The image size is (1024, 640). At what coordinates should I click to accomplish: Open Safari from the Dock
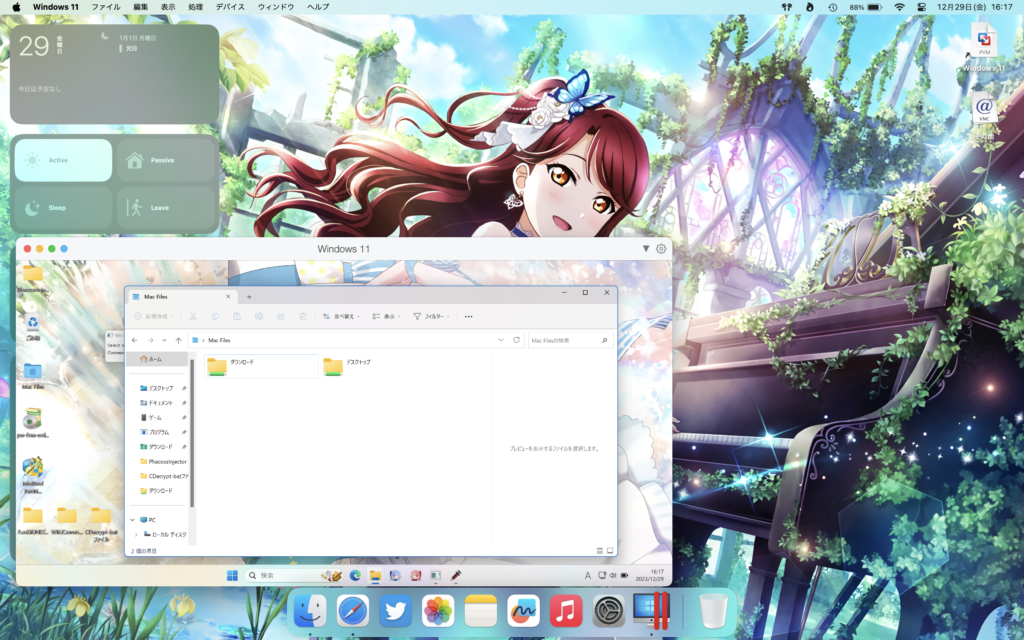point(353,610)
